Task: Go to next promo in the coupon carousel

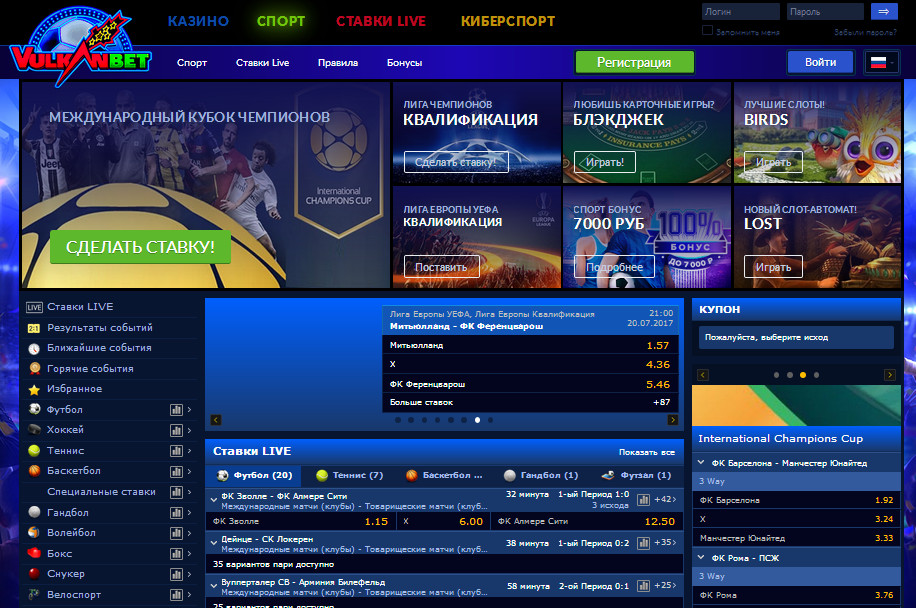Action: pos(889,375)
